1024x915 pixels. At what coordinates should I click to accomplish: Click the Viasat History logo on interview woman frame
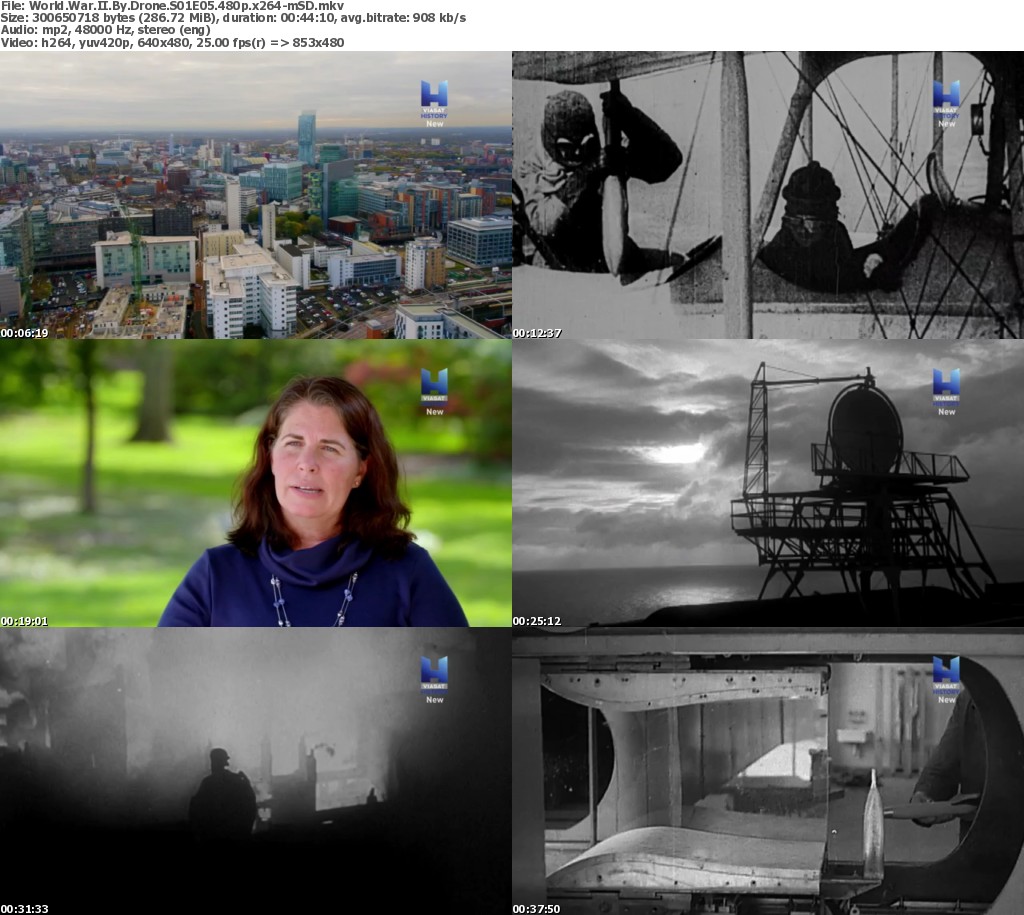[x=434, y=390]
